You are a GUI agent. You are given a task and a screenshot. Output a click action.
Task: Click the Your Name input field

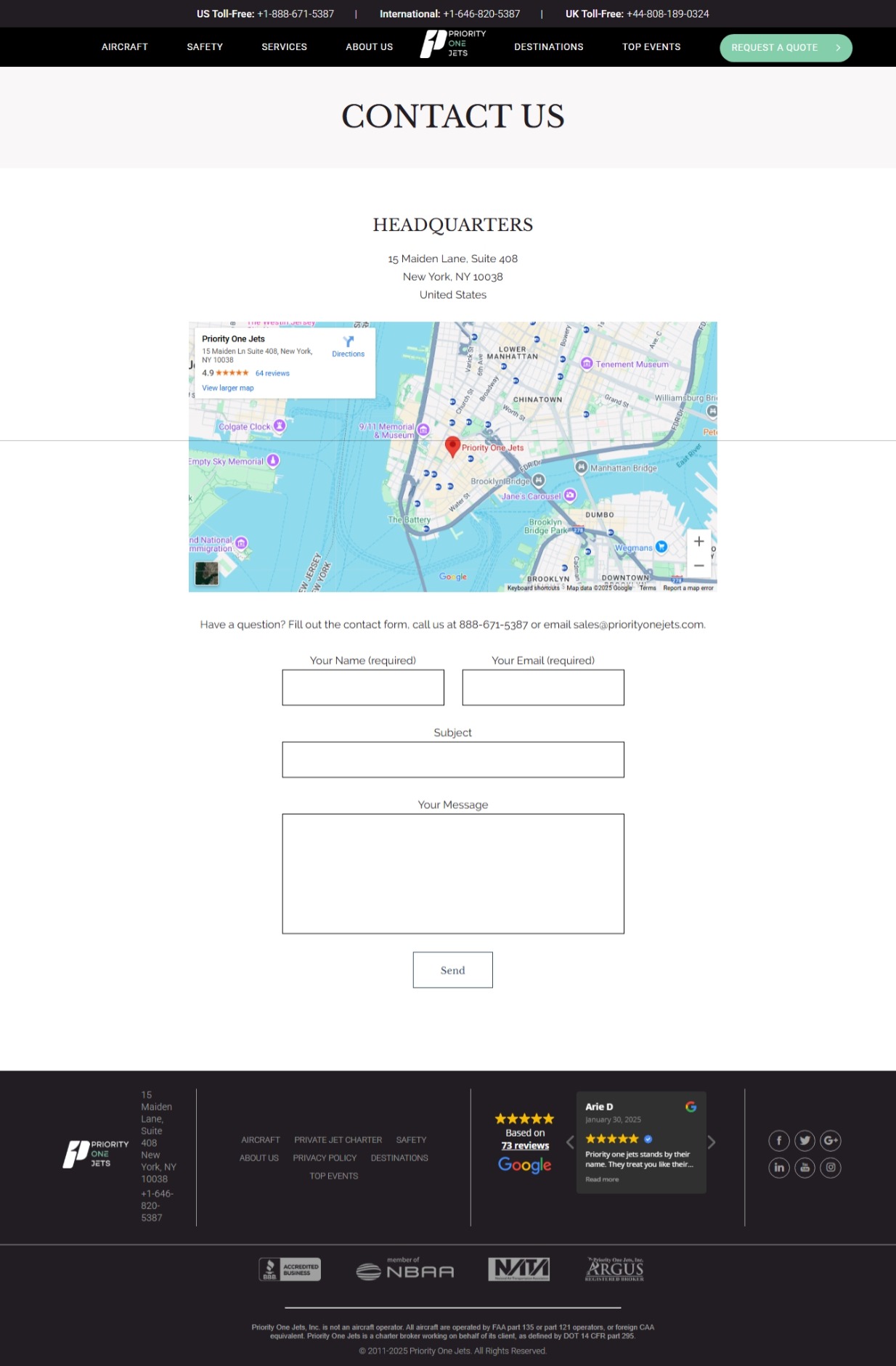tap(363, 688)
